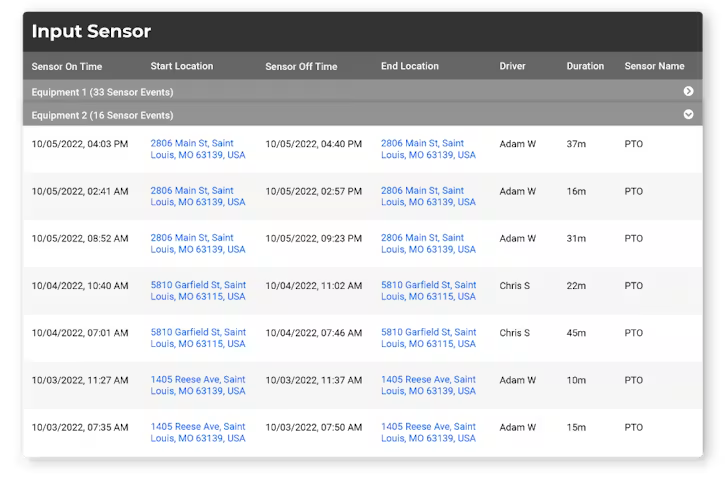Image resolution: width=725 pixels, height=484 pixels.
Task: Open end location link for 11:02 AM Garfield event
Action: [428, 291]
